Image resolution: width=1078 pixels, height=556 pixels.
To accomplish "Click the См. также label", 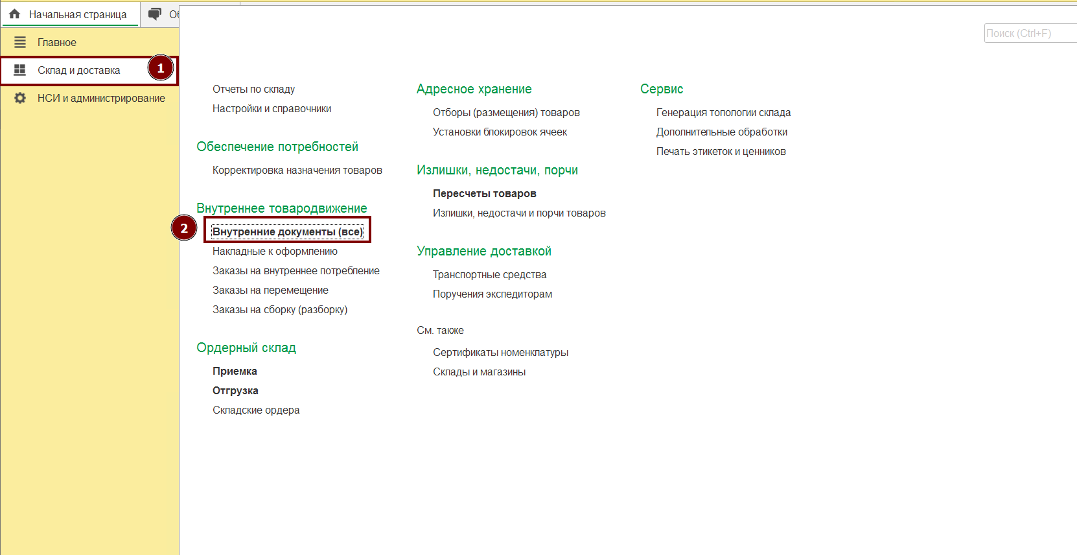I will [440, 331].
